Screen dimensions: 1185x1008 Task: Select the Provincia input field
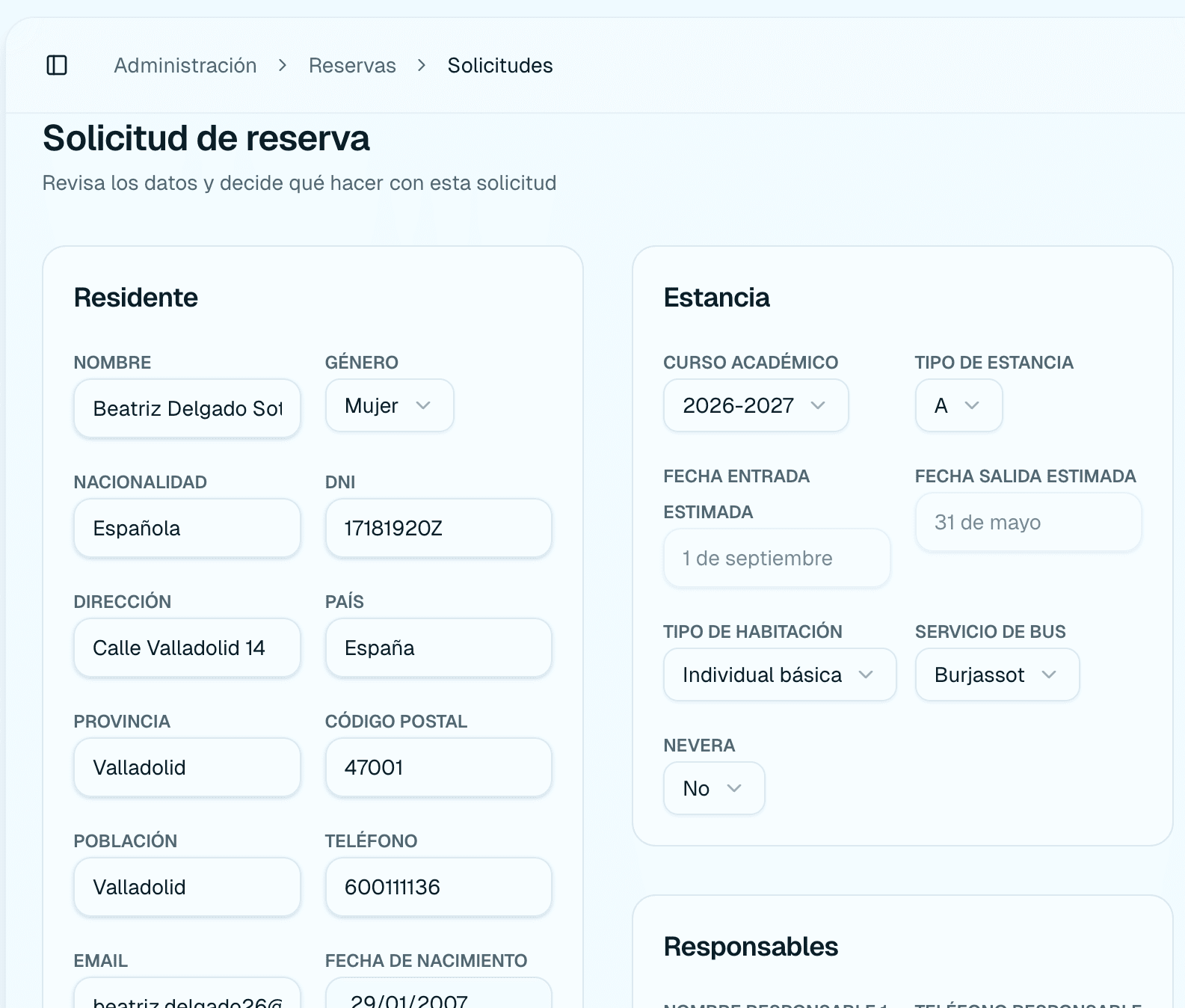(187, 768)
